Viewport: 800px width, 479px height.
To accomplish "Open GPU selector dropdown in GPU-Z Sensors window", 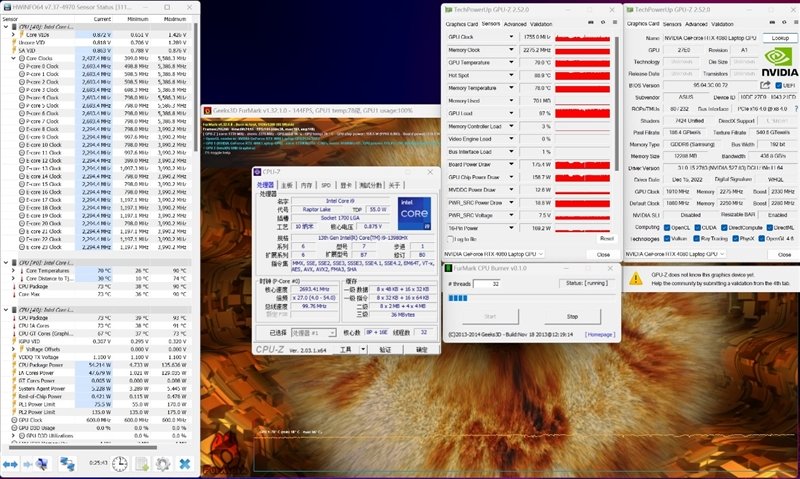I will [493, 254].
